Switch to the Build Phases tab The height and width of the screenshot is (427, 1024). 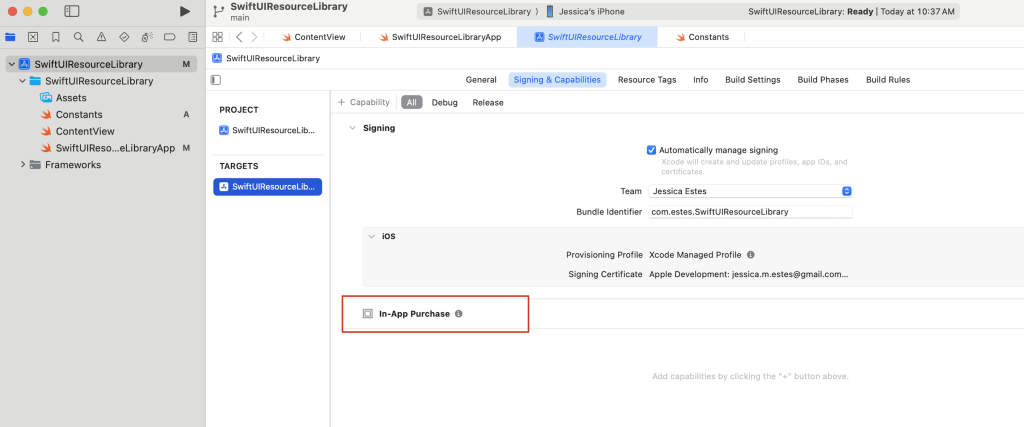tap(823, 80)
